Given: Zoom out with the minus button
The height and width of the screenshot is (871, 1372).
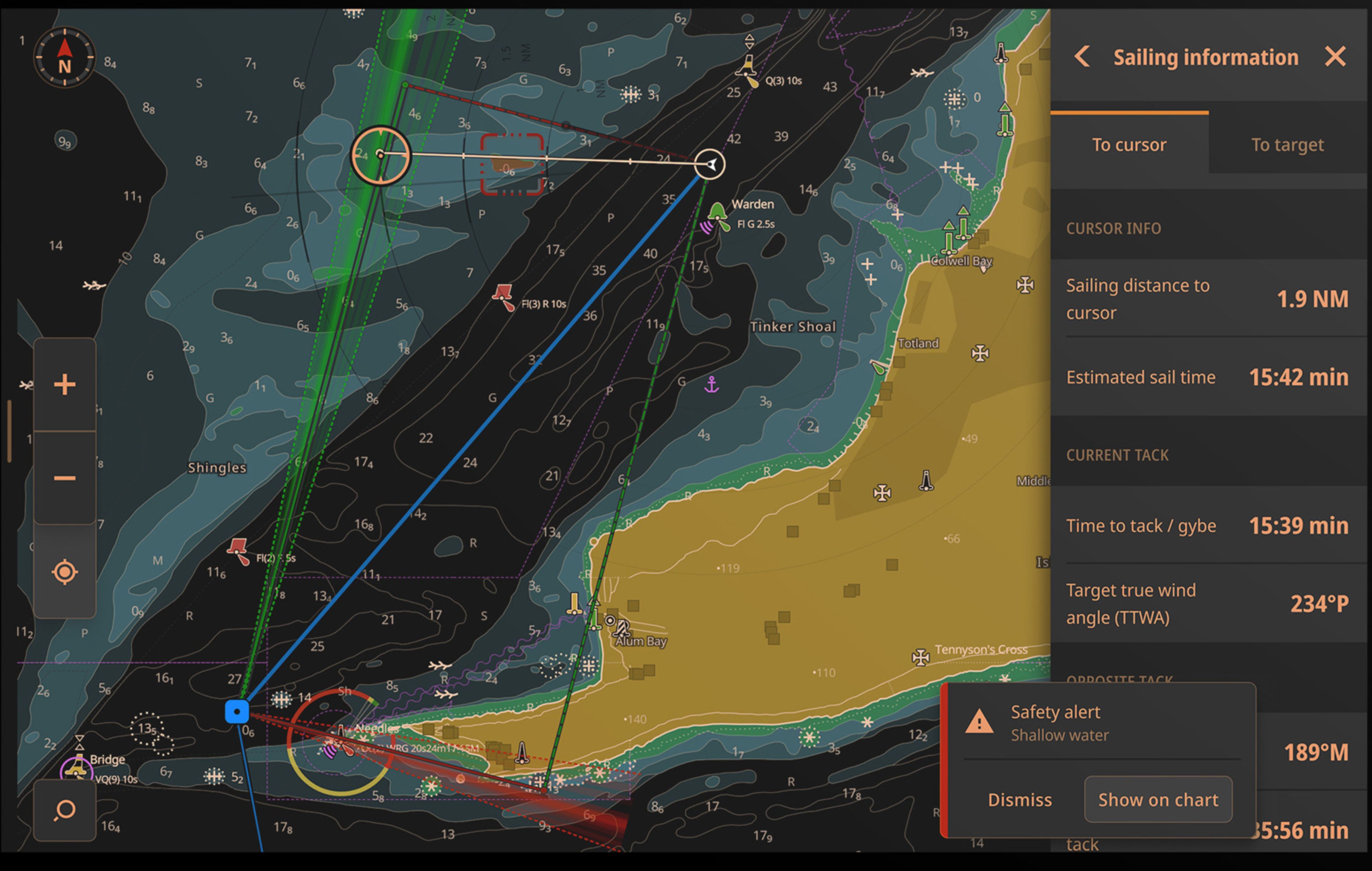Looking at the screenshot, I should (x=64, y=478).
